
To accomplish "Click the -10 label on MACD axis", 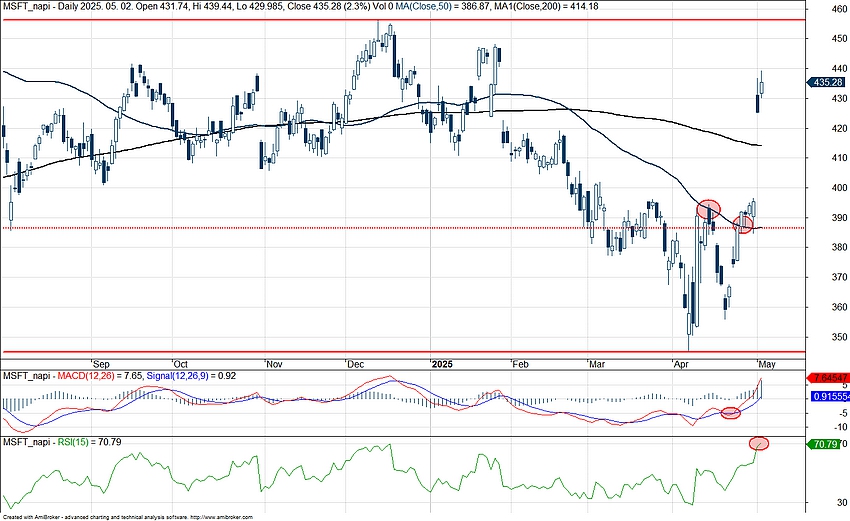I will coord(840,427).
